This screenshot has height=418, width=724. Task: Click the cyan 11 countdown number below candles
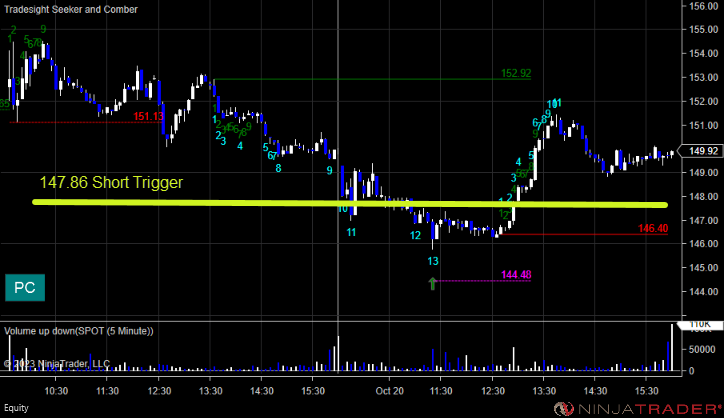351,232
